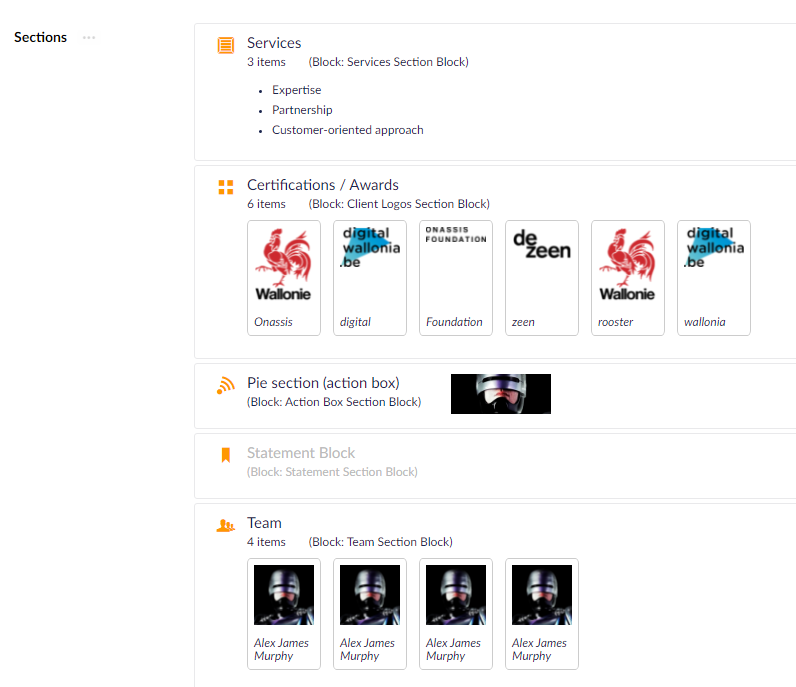Select the Pie section (action box) title
796x687 pixels.
pyautogui.click(x=323, y=383)
